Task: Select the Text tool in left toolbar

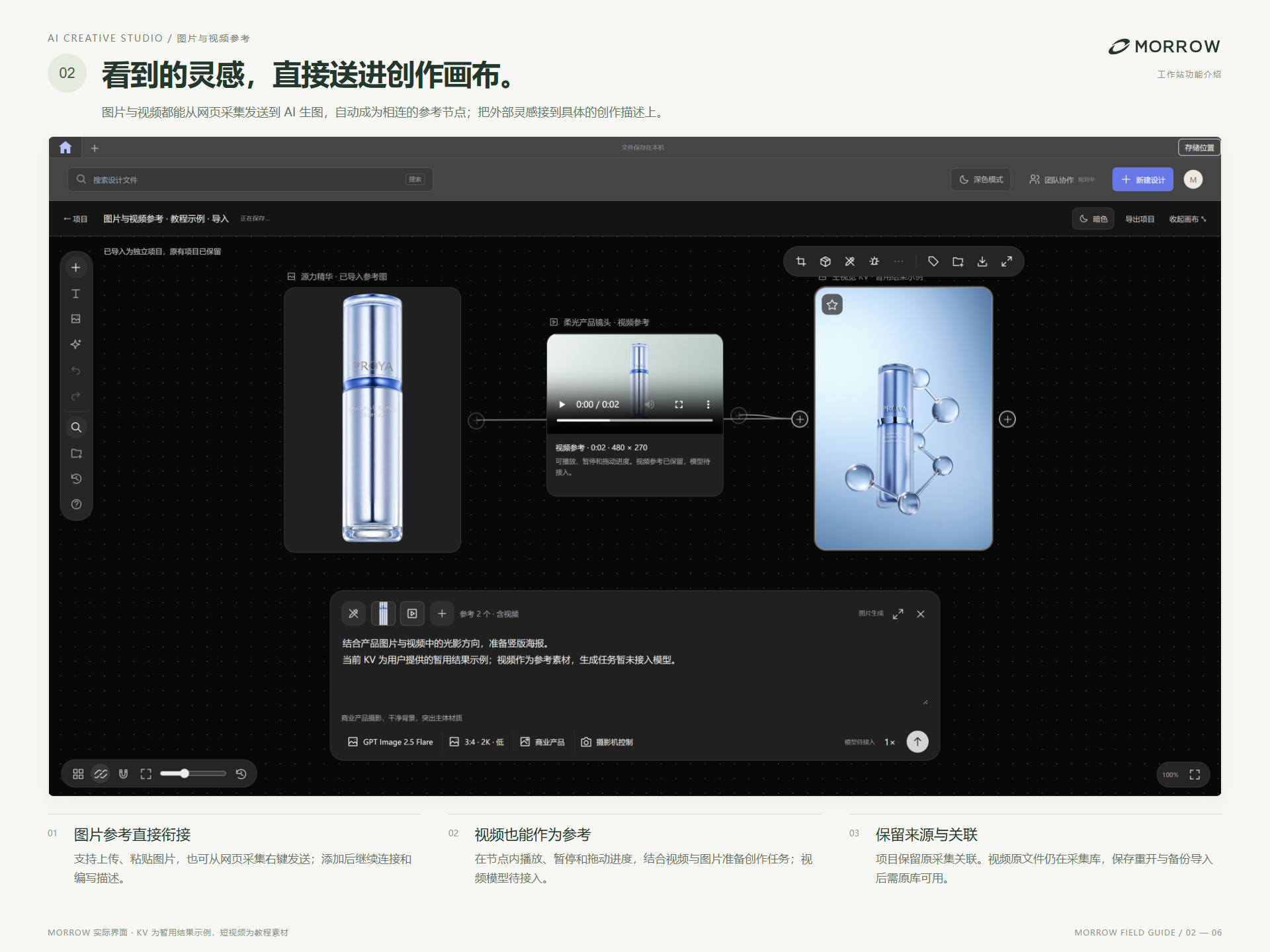Action: click(76, 294)
